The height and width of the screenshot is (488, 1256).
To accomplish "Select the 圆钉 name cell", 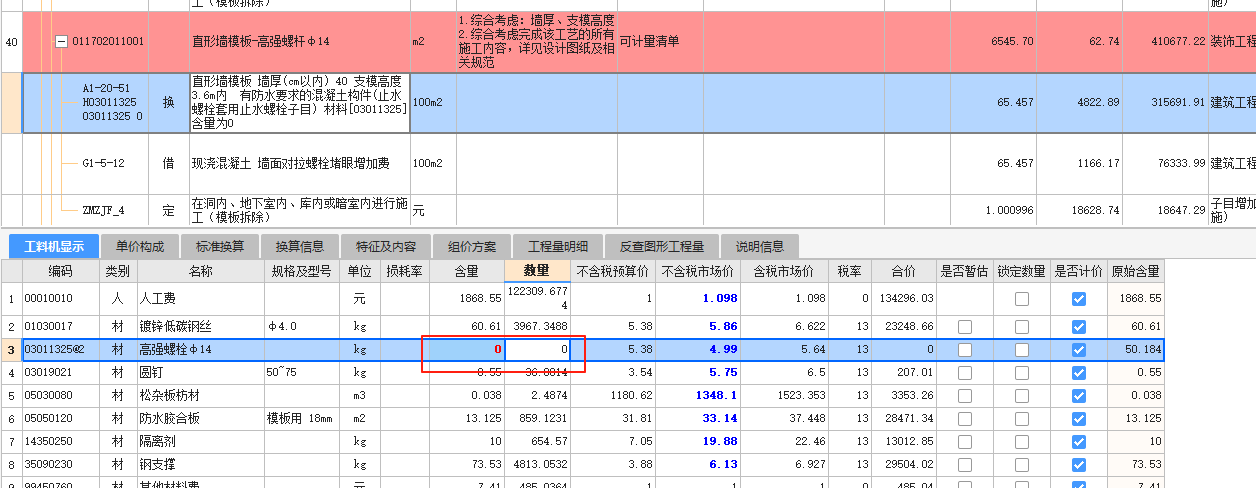I will point(199,372).
